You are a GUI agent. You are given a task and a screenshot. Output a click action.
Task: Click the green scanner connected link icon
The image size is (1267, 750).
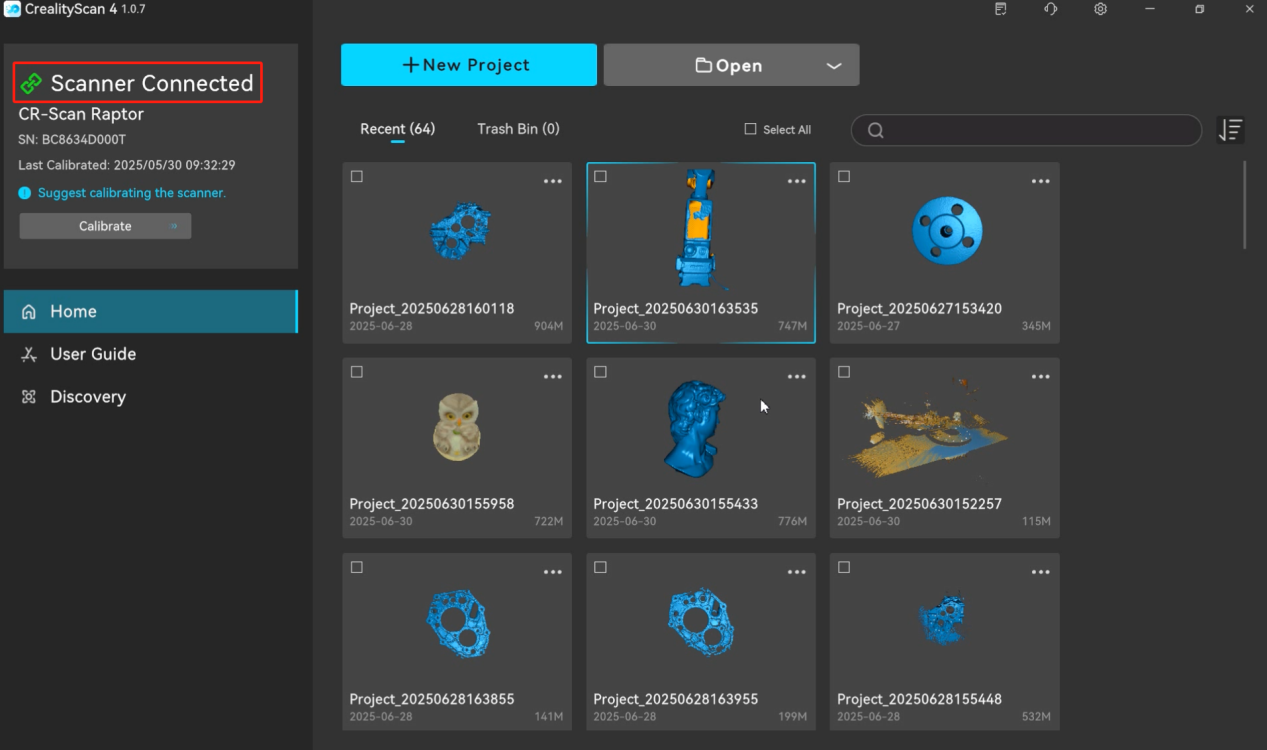31,84
